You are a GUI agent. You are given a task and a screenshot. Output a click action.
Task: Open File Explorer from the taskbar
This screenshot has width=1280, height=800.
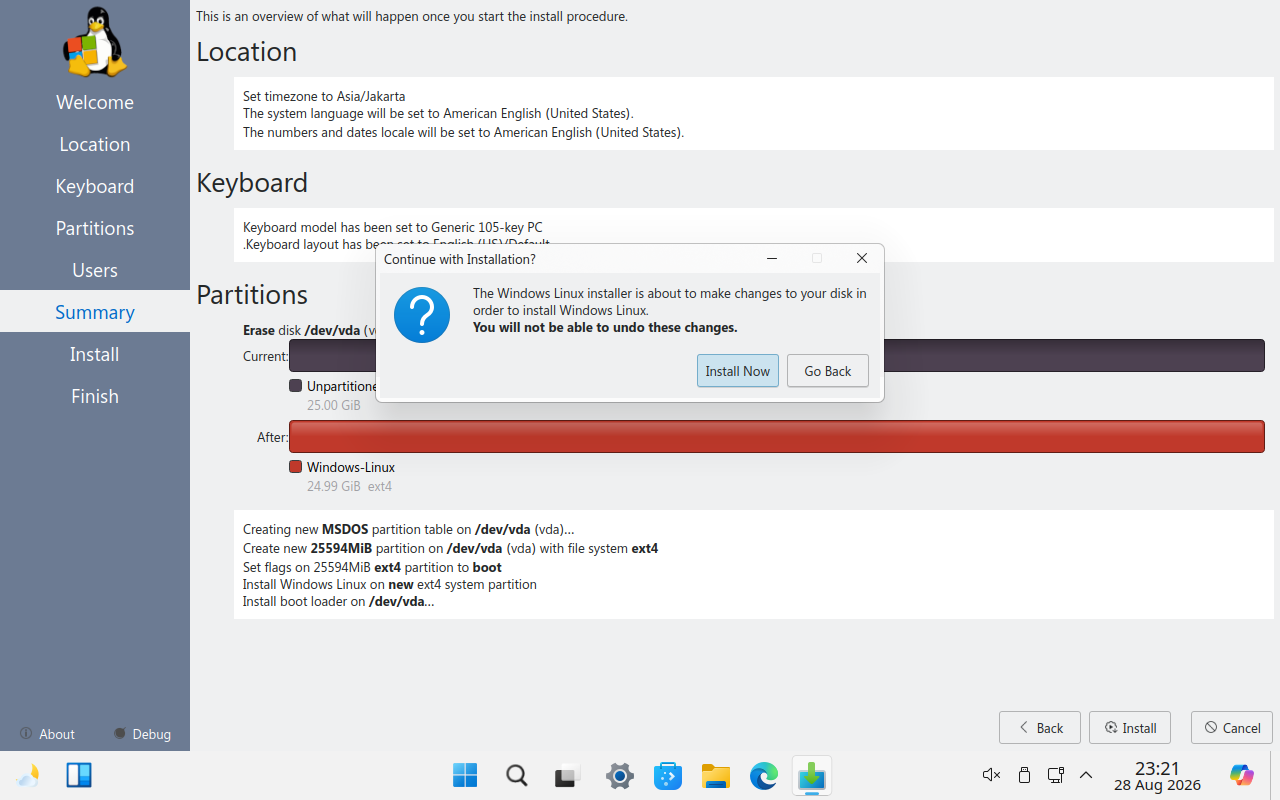716,775
